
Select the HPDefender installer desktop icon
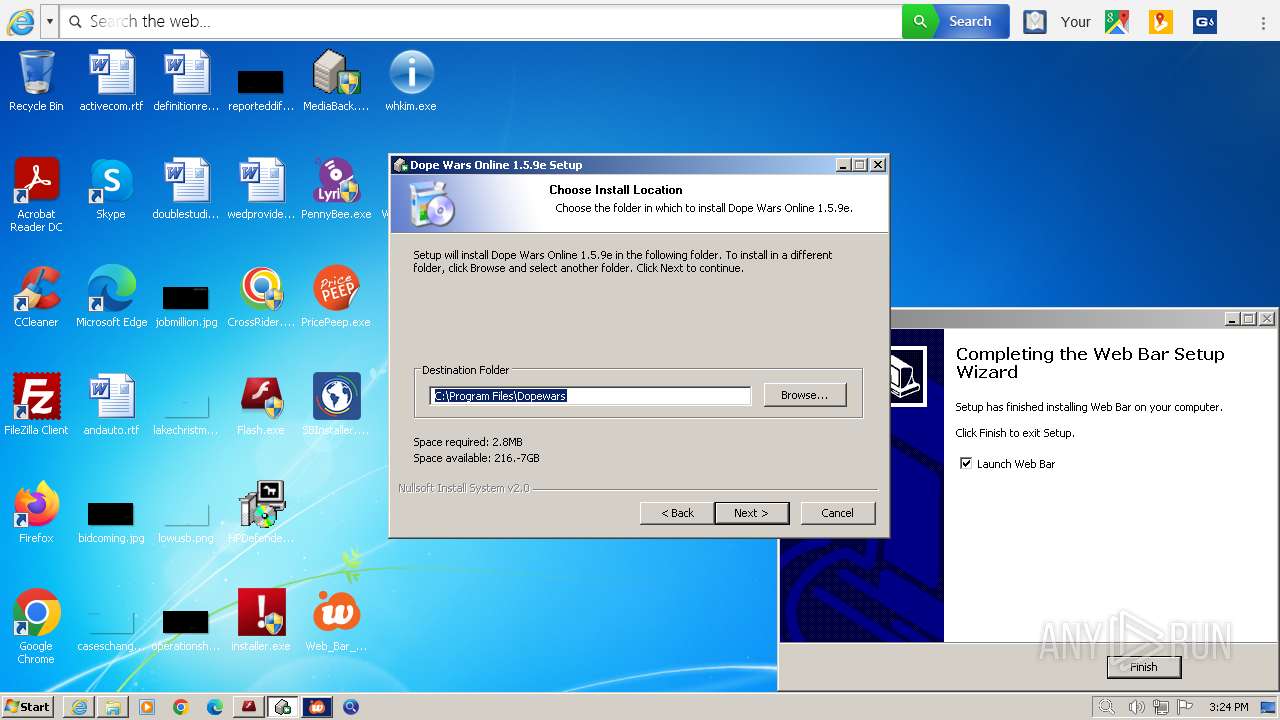point(261,513)
